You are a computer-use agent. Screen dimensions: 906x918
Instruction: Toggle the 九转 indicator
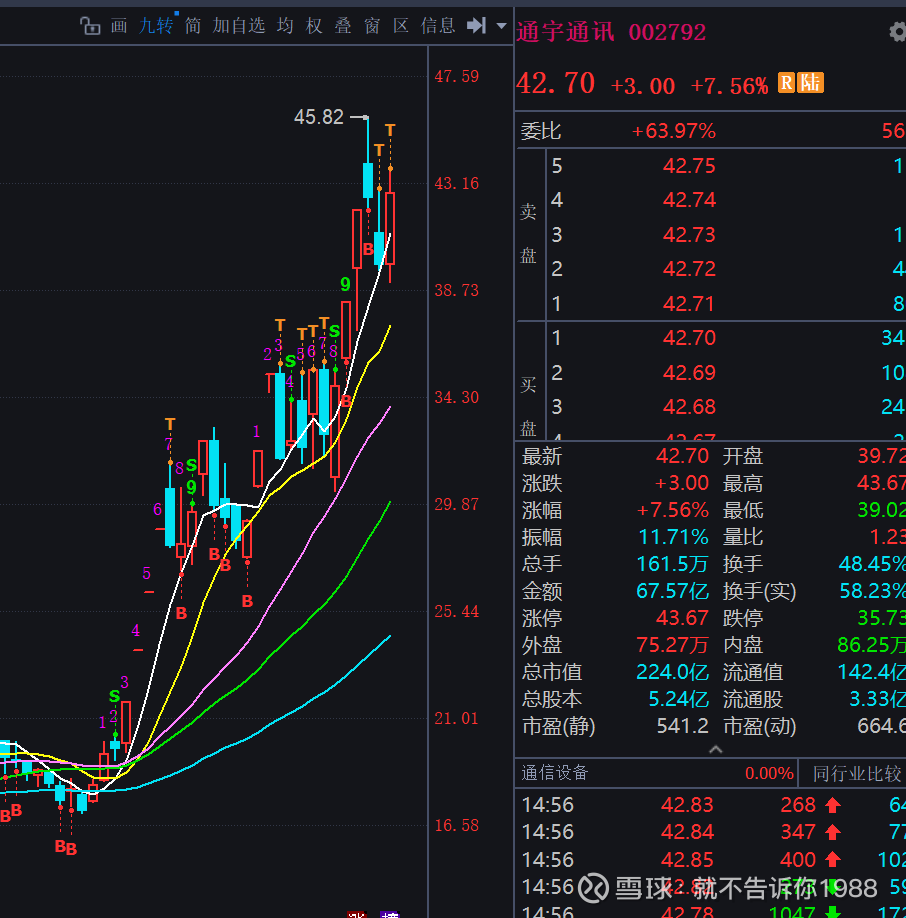click(156, 26)
